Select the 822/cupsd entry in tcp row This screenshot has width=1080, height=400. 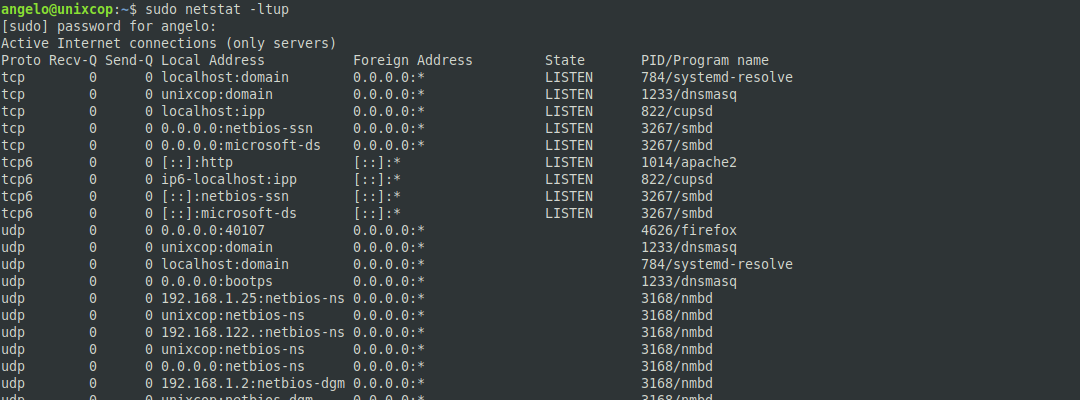point(677,112)
